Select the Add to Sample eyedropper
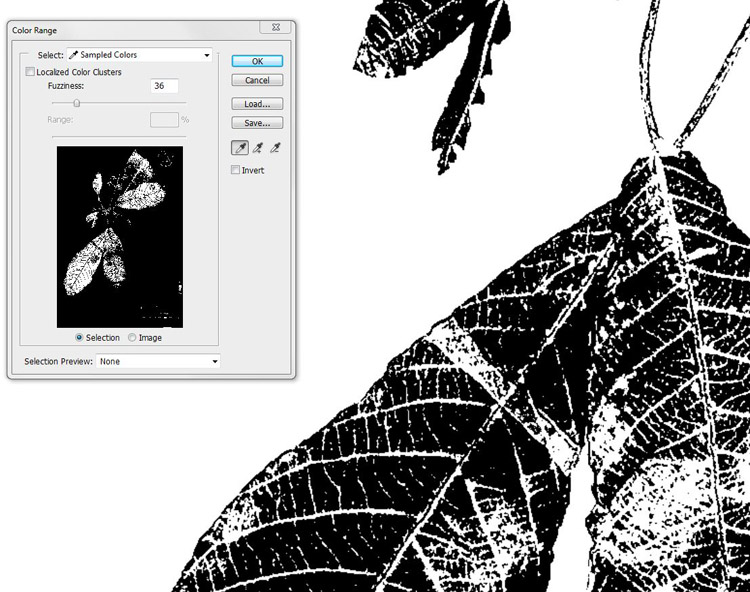This screenshot has height=592, width=750. [258, 148]
